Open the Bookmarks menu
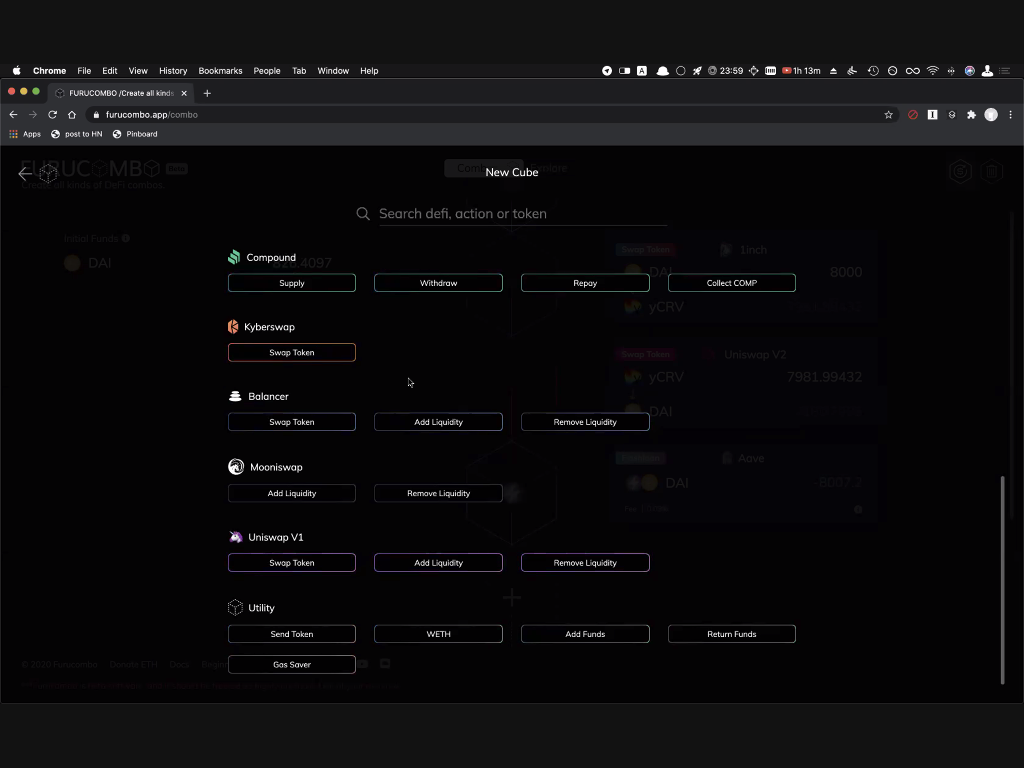The width and height of the screenshot is (1024, 768). 220,71
